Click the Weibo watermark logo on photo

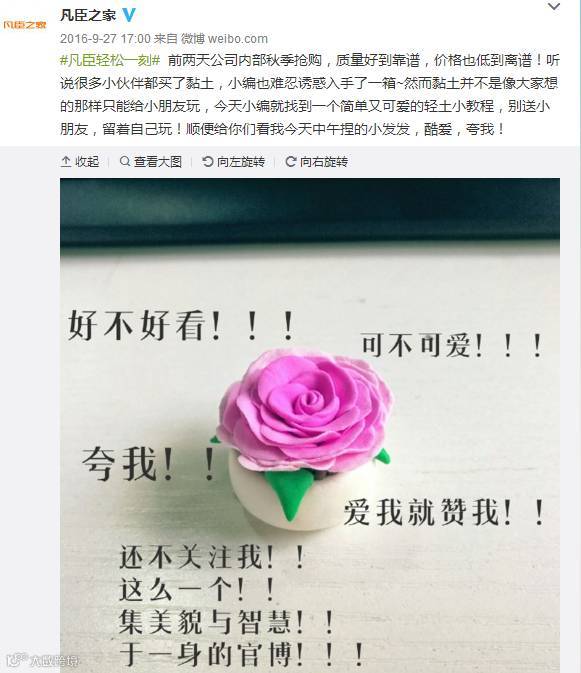pyautogui.click(x=42, y=661)
